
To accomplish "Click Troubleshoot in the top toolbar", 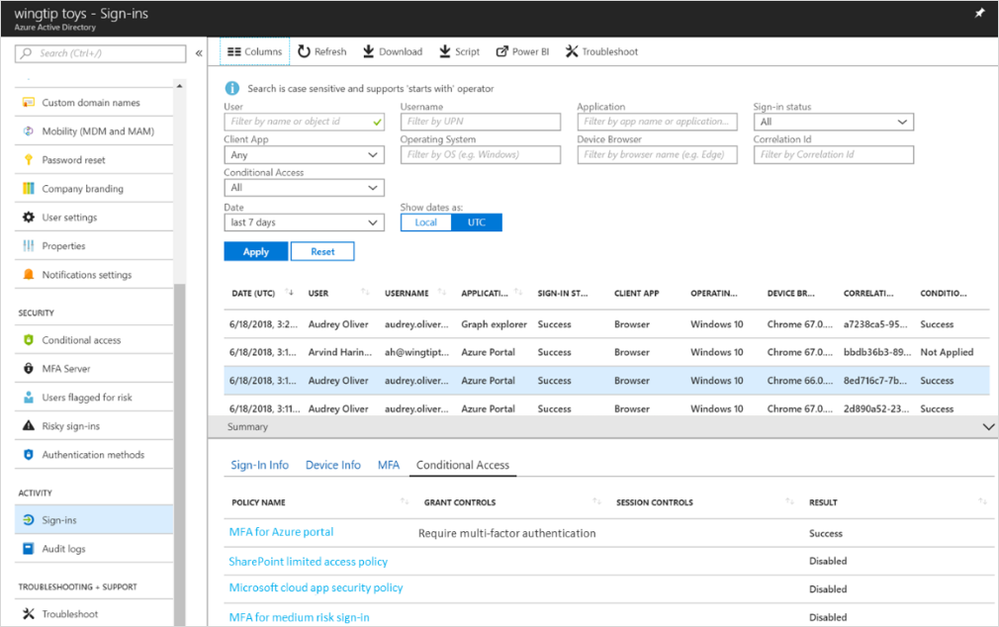I will pos(601,52).
